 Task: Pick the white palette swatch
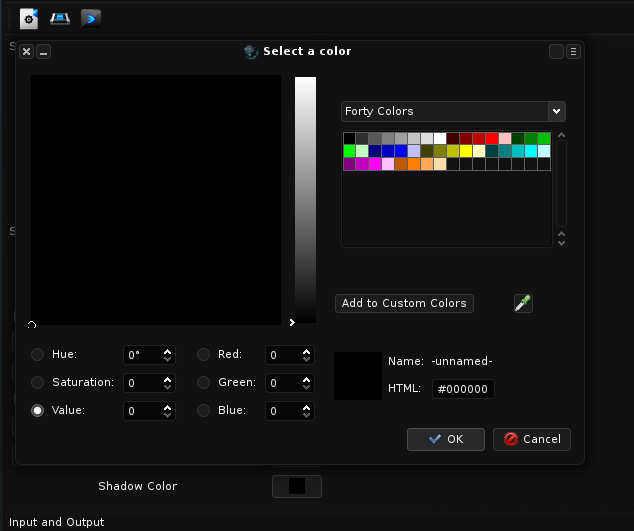(x=440, y=138)
